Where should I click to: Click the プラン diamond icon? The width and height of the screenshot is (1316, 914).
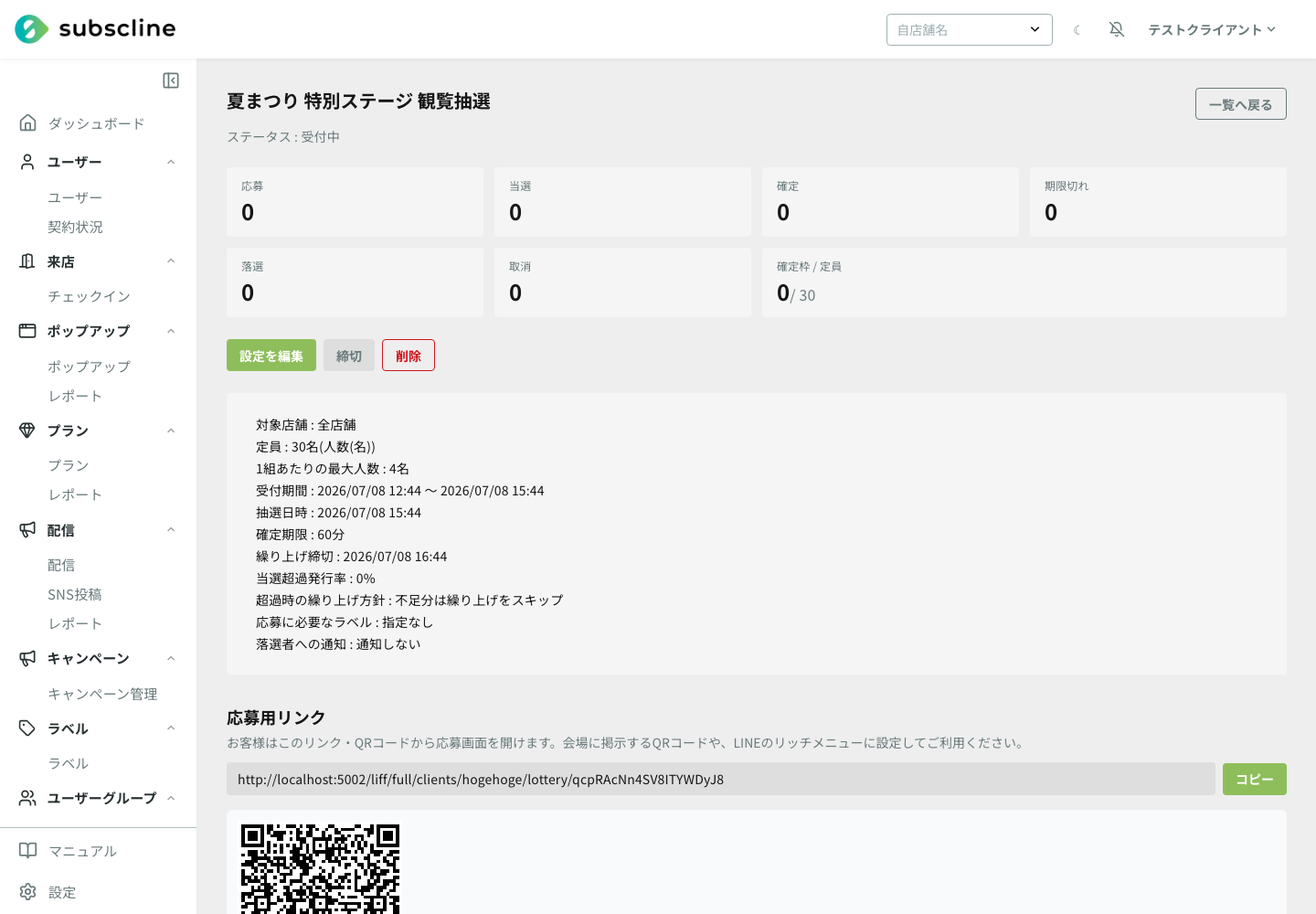click(x=28, y=430)
